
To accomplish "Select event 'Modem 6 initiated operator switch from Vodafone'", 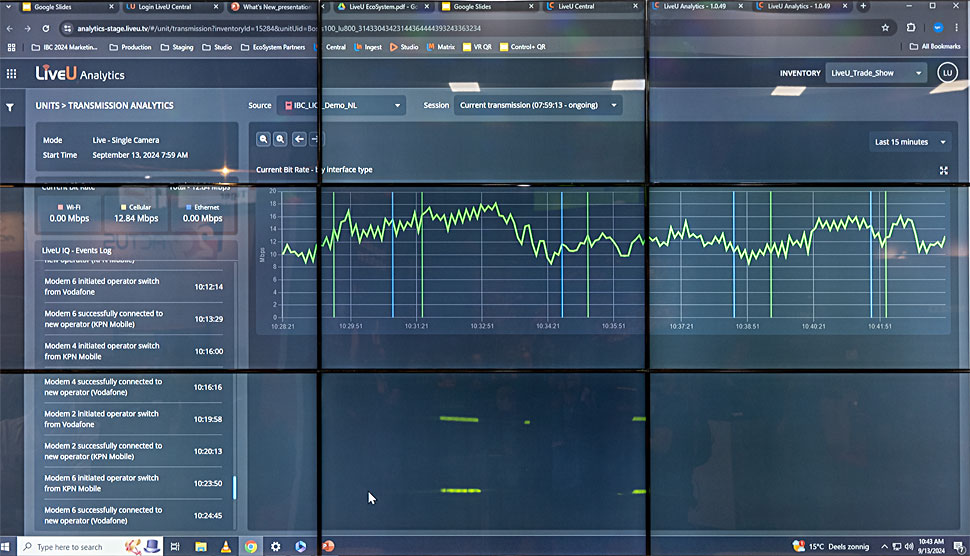I will 134,286.
